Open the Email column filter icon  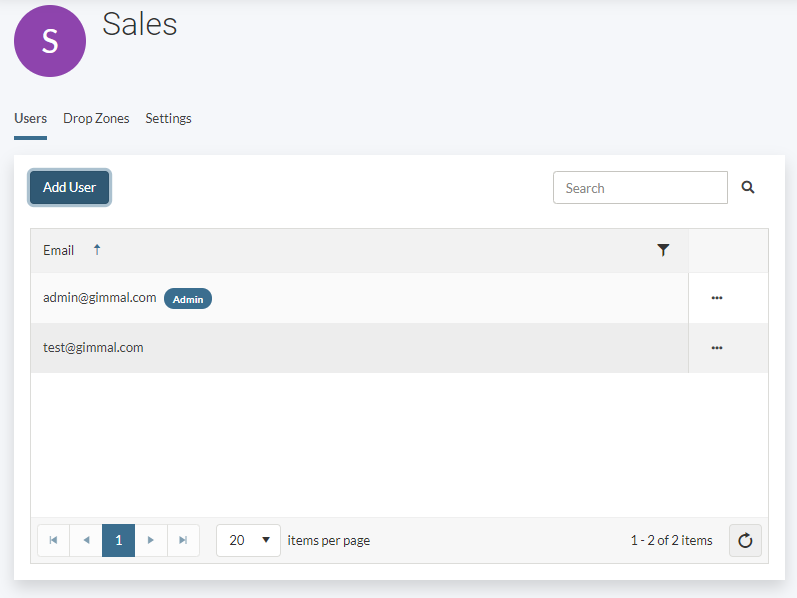pyautogui.click(x=663, y=250)
